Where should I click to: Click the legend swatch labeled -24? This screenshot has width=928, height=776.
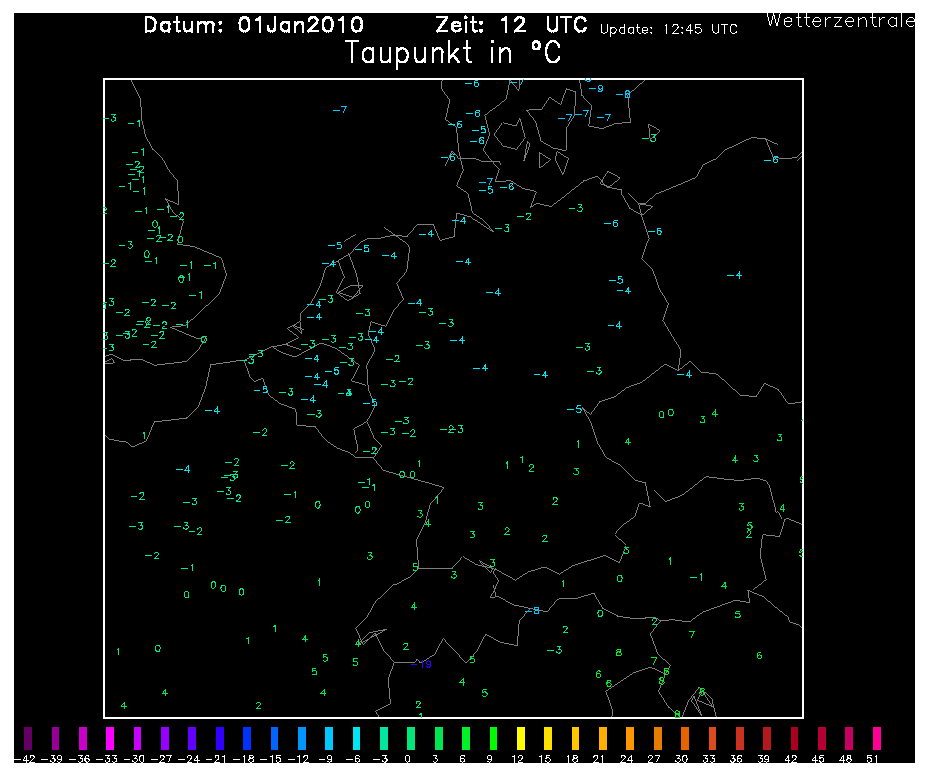[x=192, y=738]
